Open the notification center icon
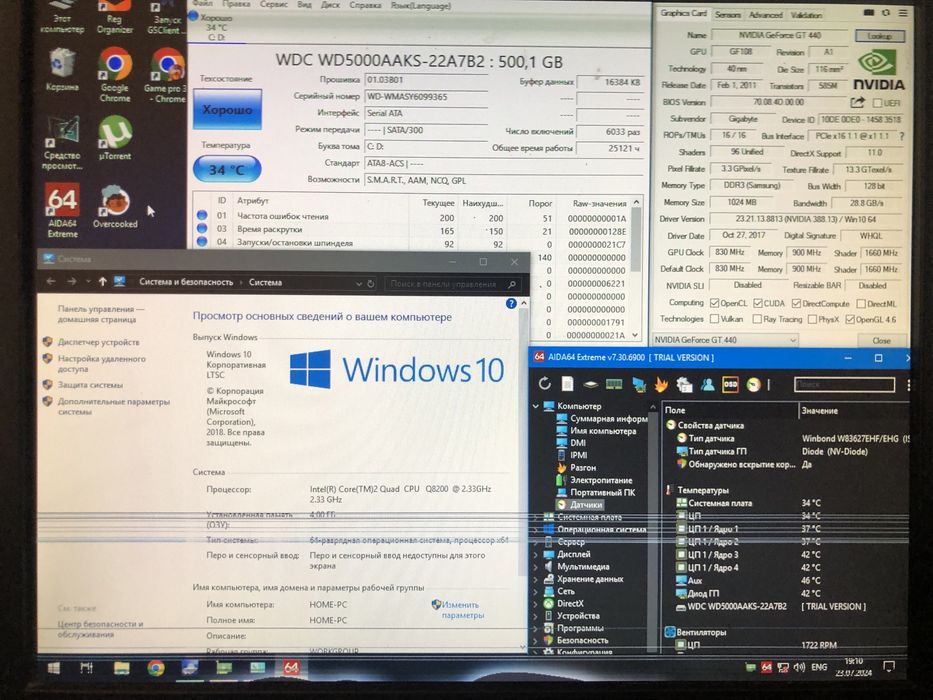The height and width of the screenshot is (700, 933). pos(888,667)
